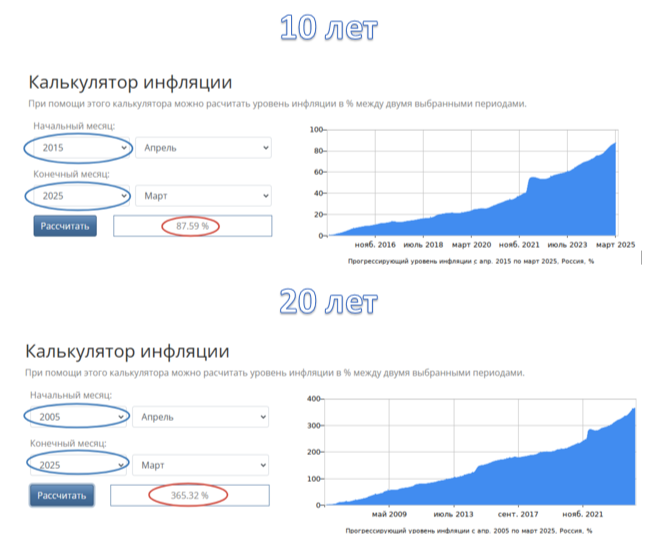The image size is (647, 556).
Task: Click the lower 'Конечный месяц:' label
Action: pyautogui.click(x=68, y=443)
